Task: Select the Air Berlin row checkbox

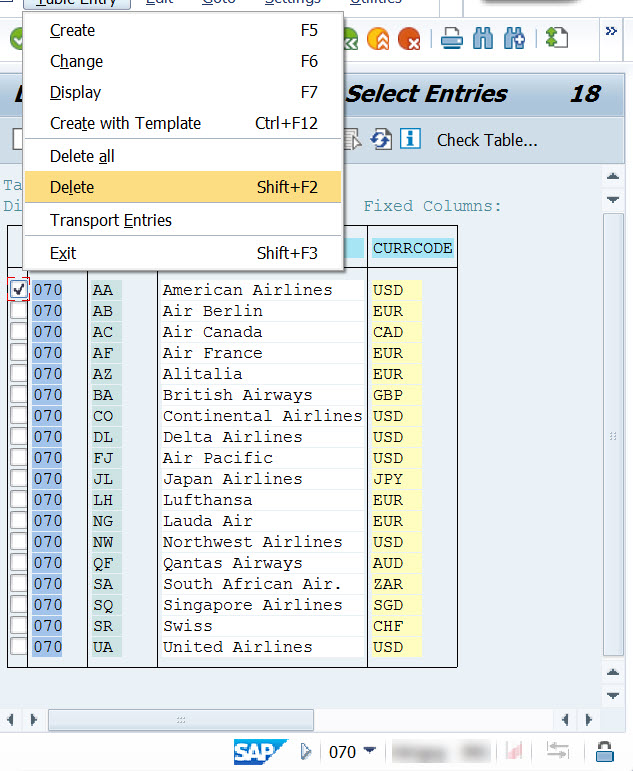Action: coord(19,311)
